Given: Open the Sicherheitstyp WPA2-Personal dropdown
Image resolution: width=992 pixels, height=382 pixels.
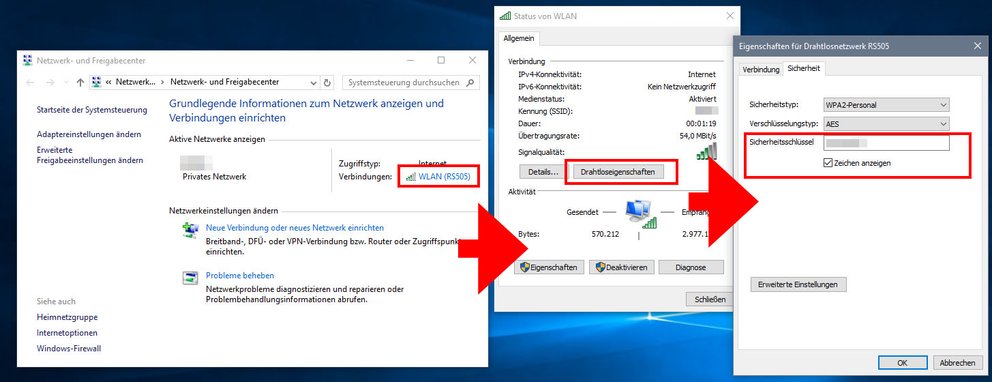Looking at the screenshot, I should coord(886,105).
